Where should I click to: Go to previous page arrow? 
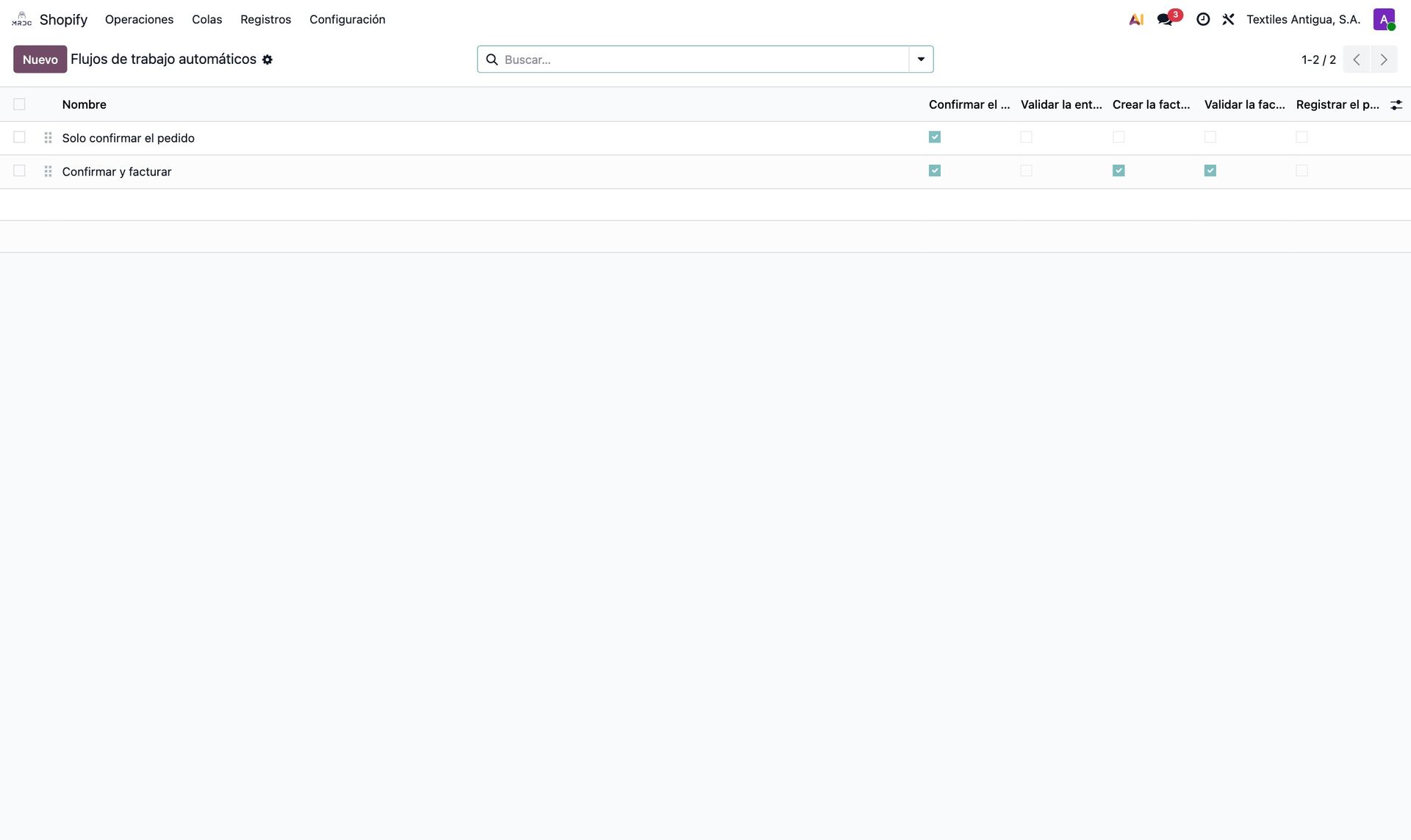[1357, 60]
